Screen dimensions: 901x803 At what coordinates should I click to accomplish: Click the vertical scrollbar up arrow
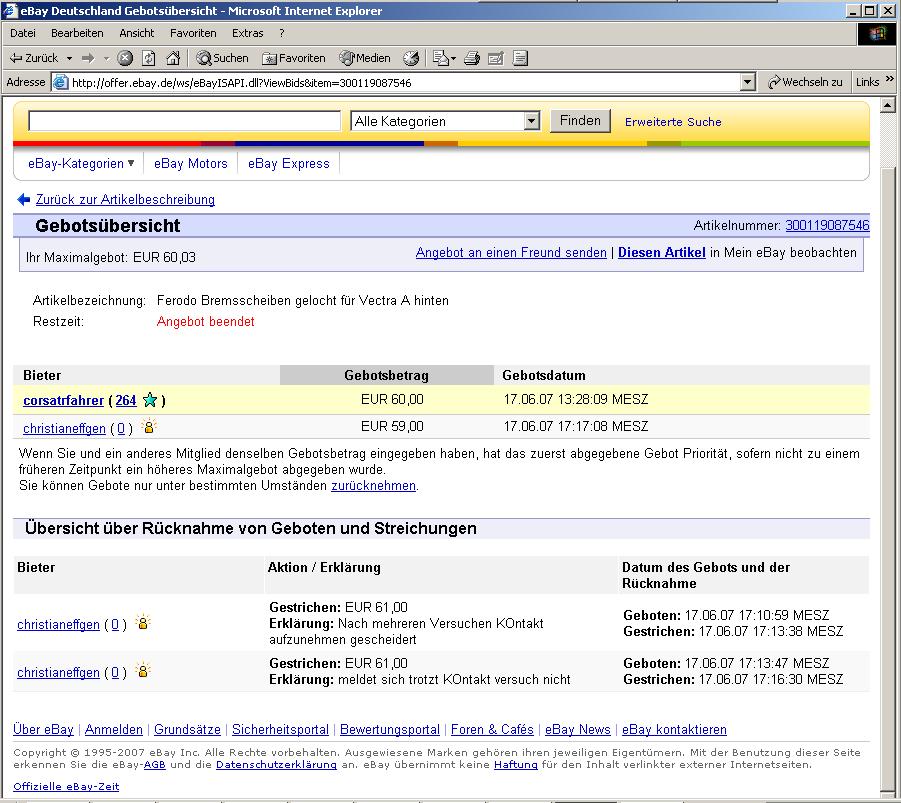(888, 105)
